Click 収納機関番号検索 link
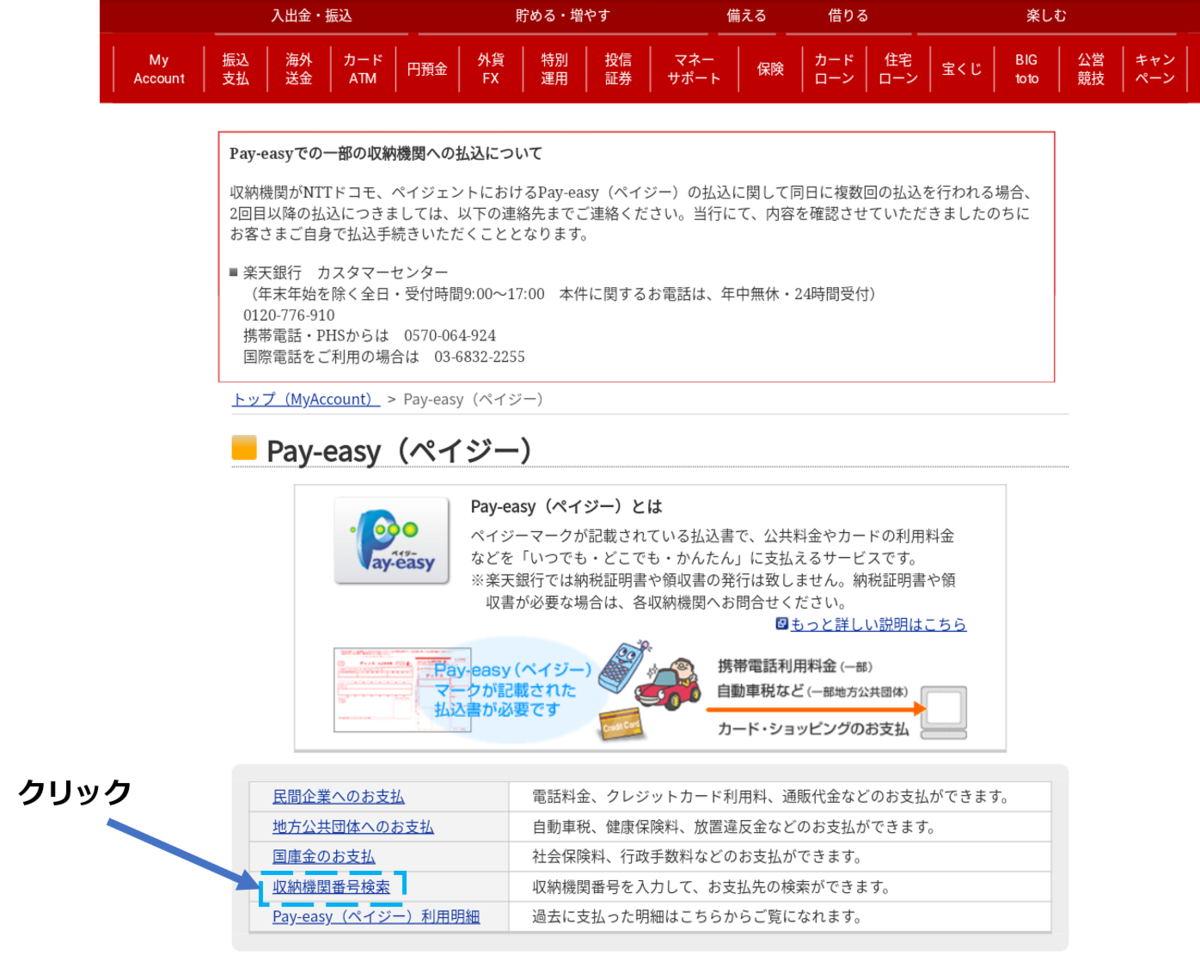The width and height of the screenshot is (1200, 967). 331,887
